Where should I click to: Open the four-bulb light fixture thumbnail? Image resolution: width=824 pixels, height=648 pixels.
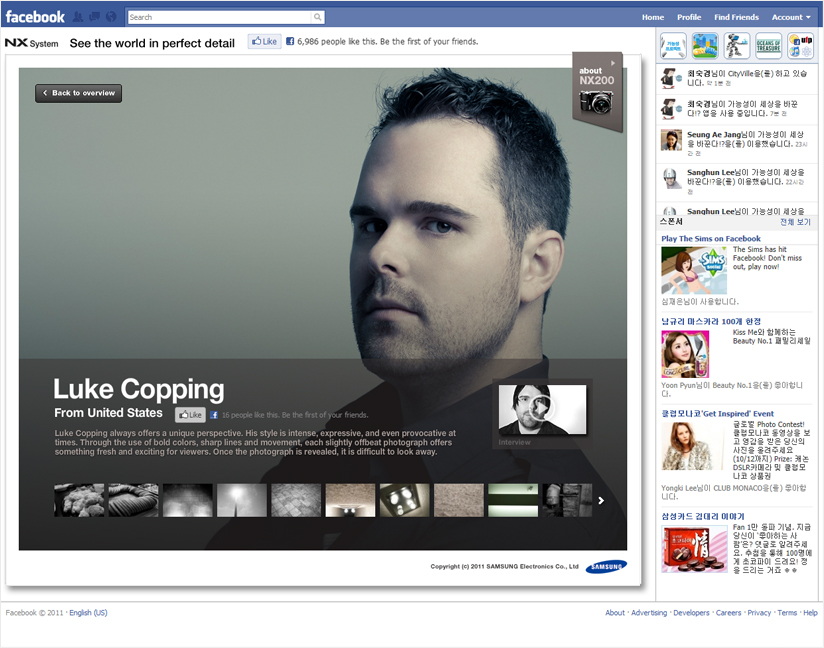point(405,500)
